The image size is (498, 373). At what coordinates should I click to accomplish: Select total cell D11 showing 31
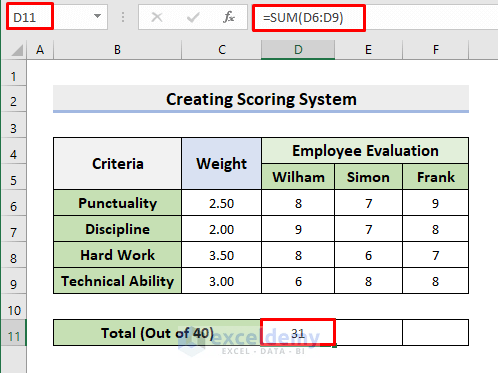pos(298,333)
